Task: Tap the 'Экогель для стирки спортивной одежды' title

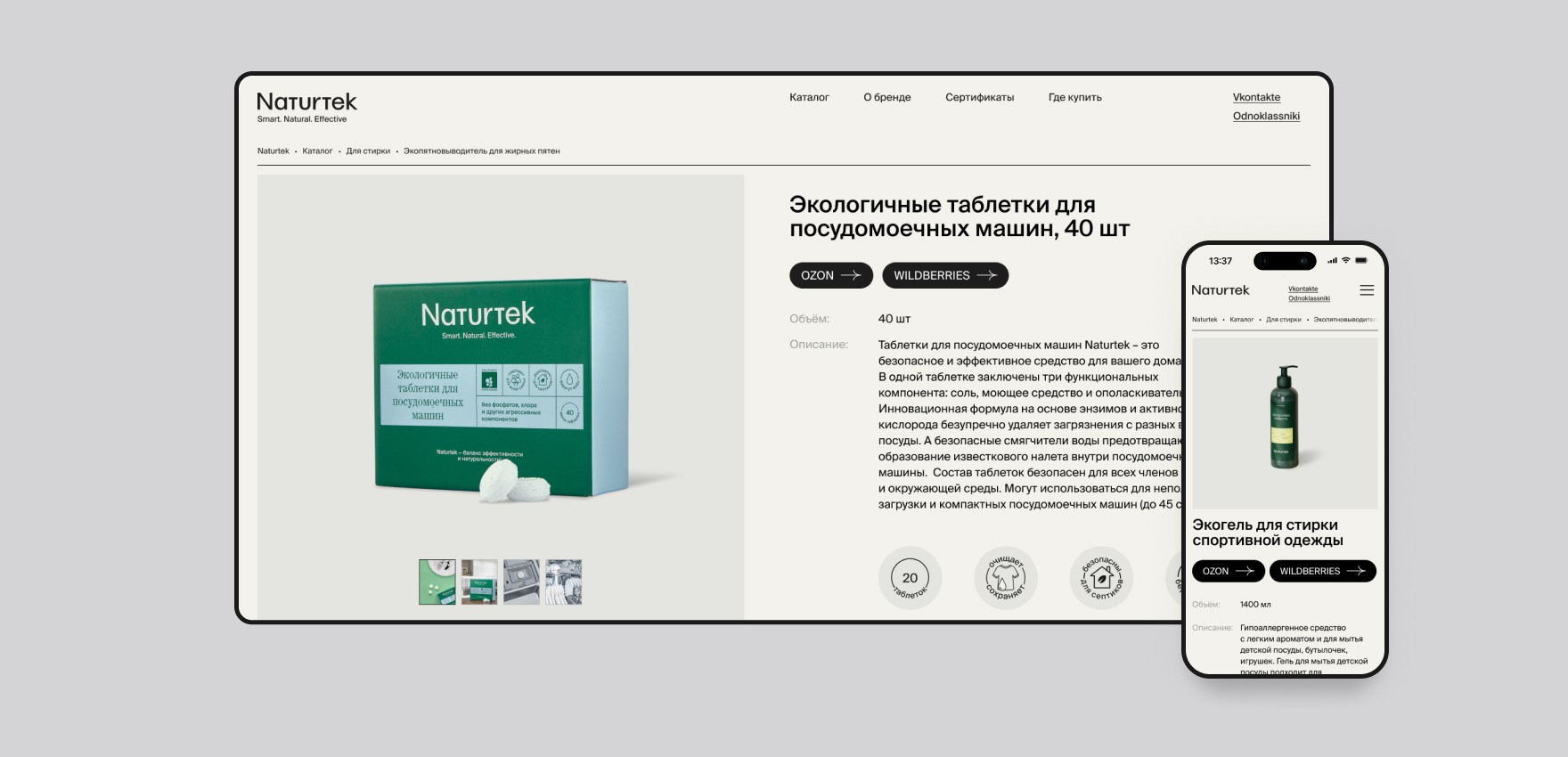Action: pos(1268,533)
